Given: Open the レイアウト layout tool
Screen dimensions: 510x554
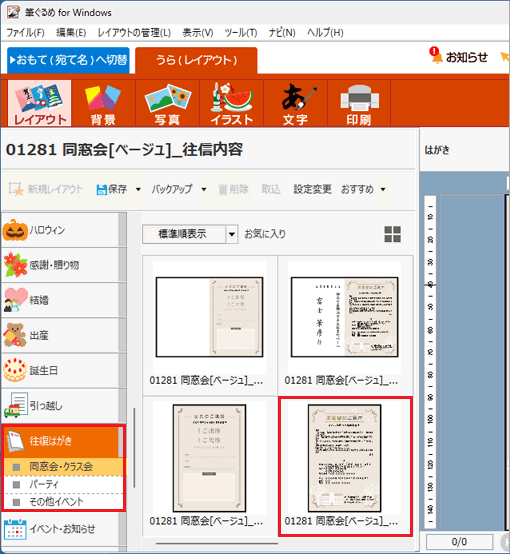Looking at the screenshot, I should [x=40, y=103].
